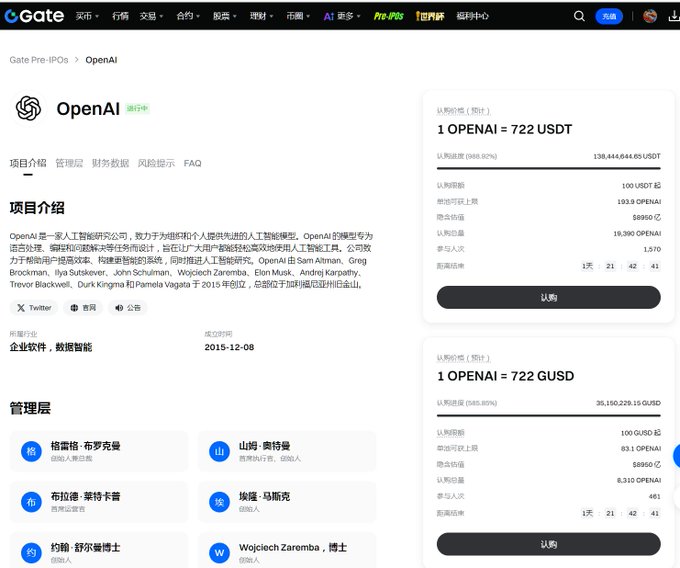Click the 企业软件，数据智能 industry text
The height and width of the screenshot is (568, 680).
click(51, 347)
